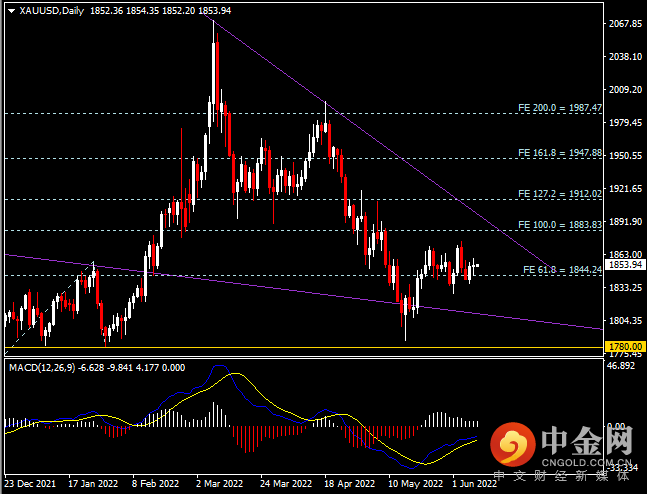Select the FE 127.2 = 1912.02 level label
The image size is (647, 494).
[560, 194]
